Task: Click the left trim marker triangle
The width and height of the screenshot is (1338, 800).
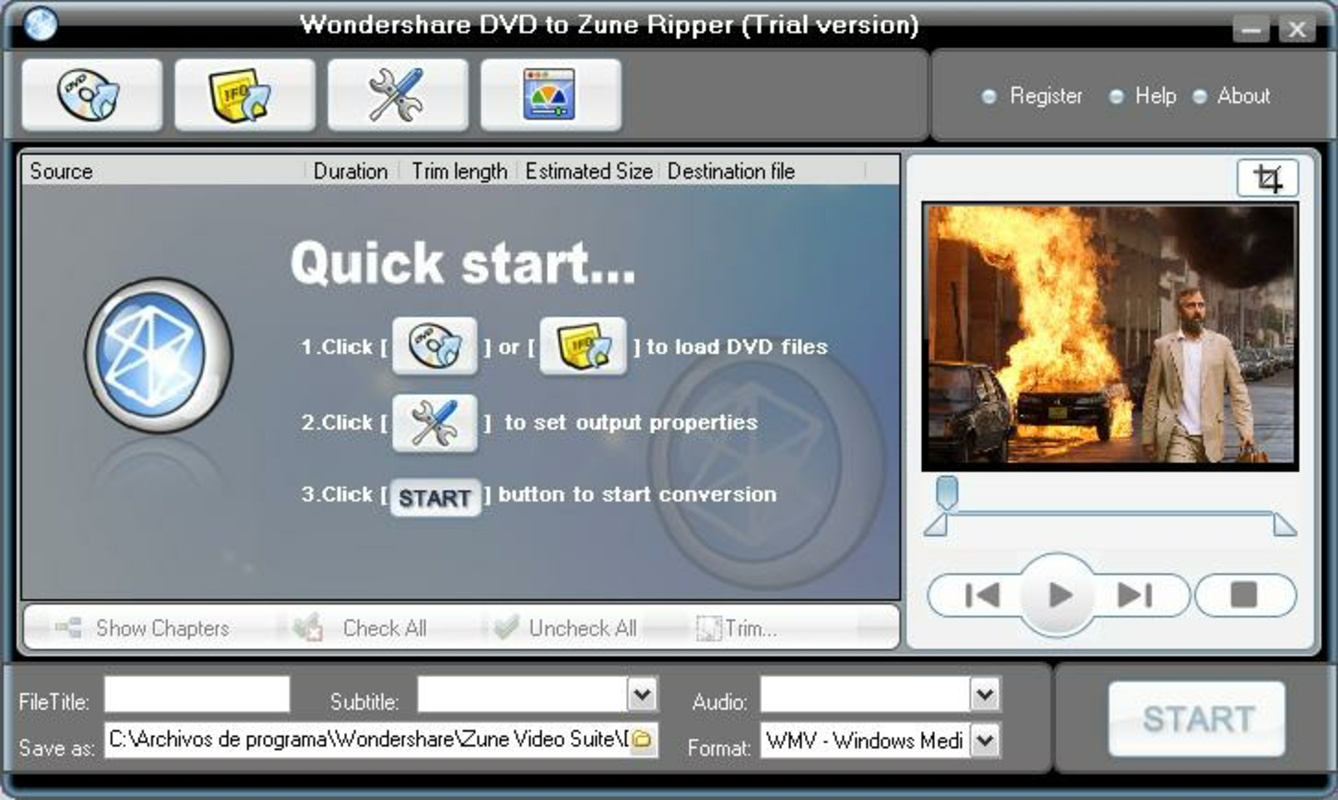Action: pyautogui.click(x=936, y=525)
